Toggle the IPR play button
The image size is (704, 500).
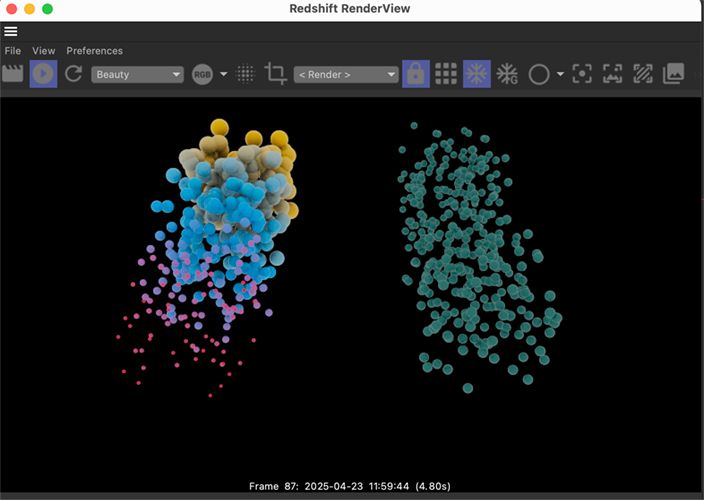pyautogui.click(x=44, y=74)
